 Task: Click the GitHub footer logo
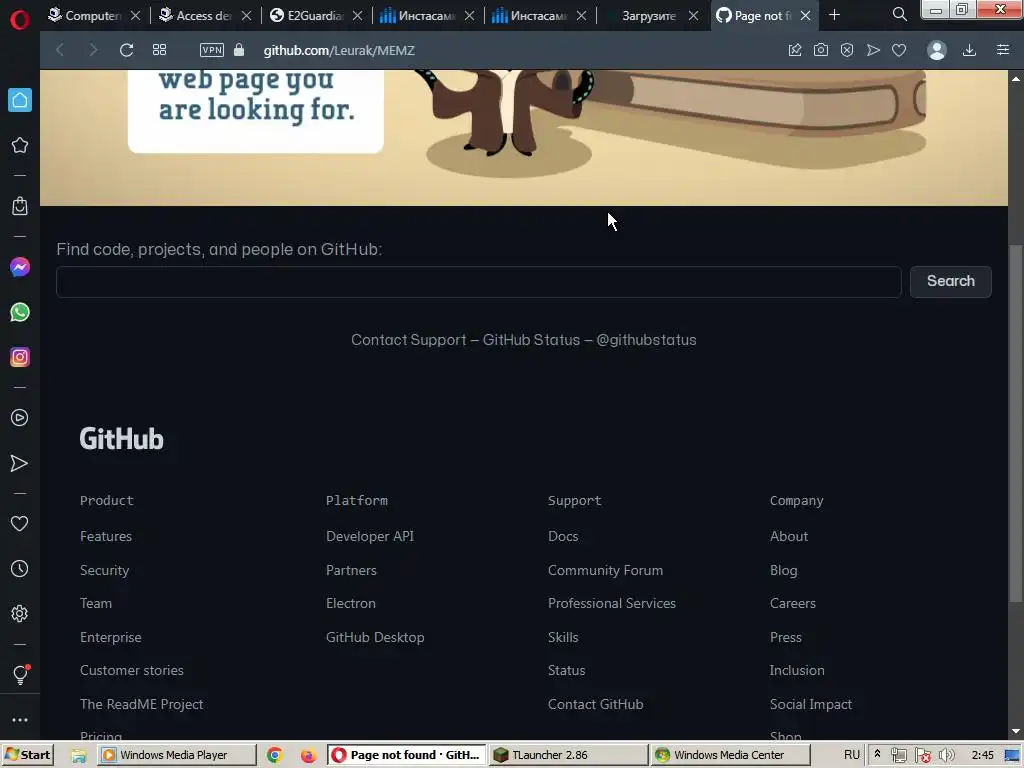(121, 440)
